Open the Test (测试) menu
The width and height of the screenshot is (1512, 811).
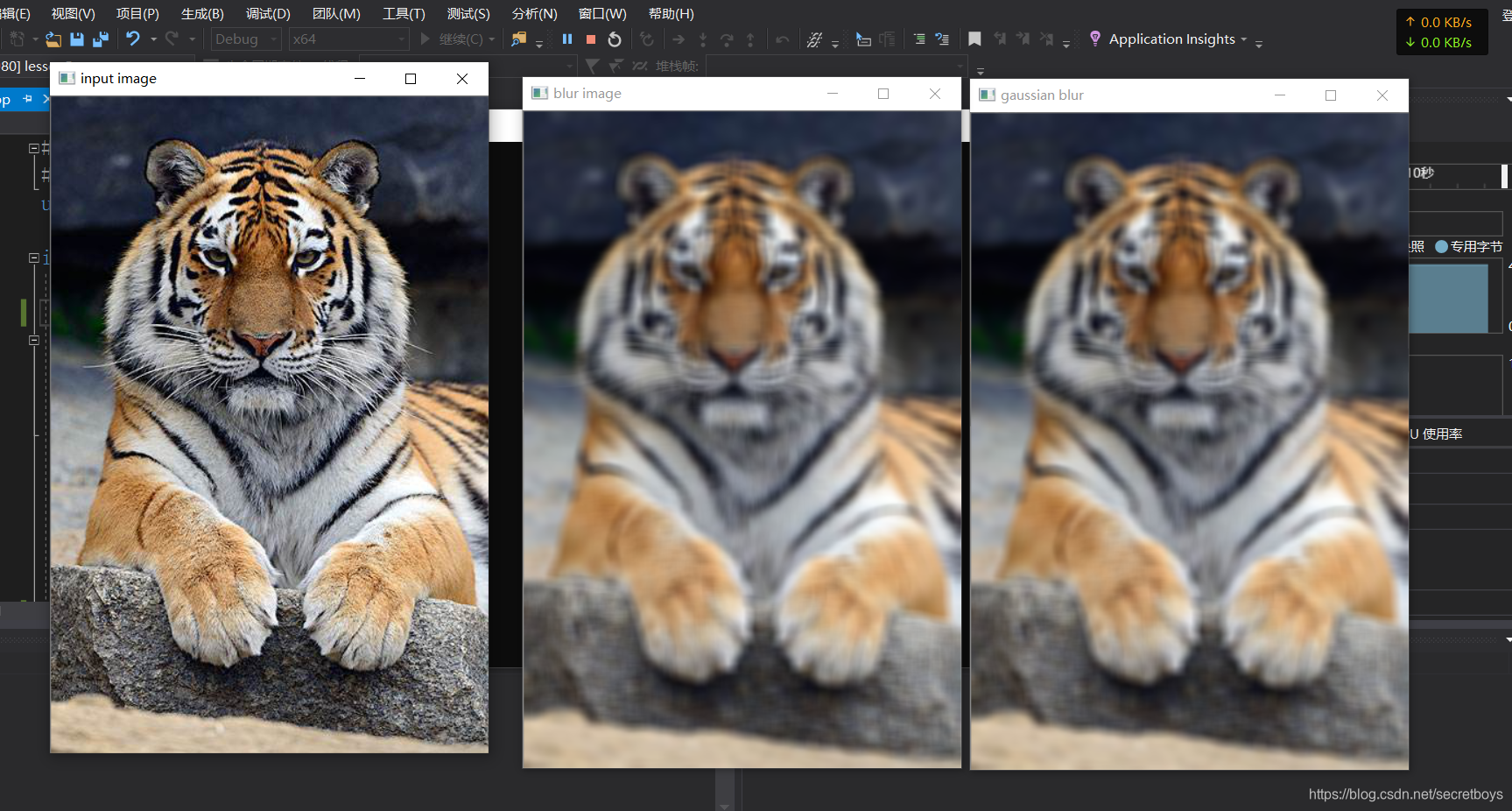coord(468,14)
